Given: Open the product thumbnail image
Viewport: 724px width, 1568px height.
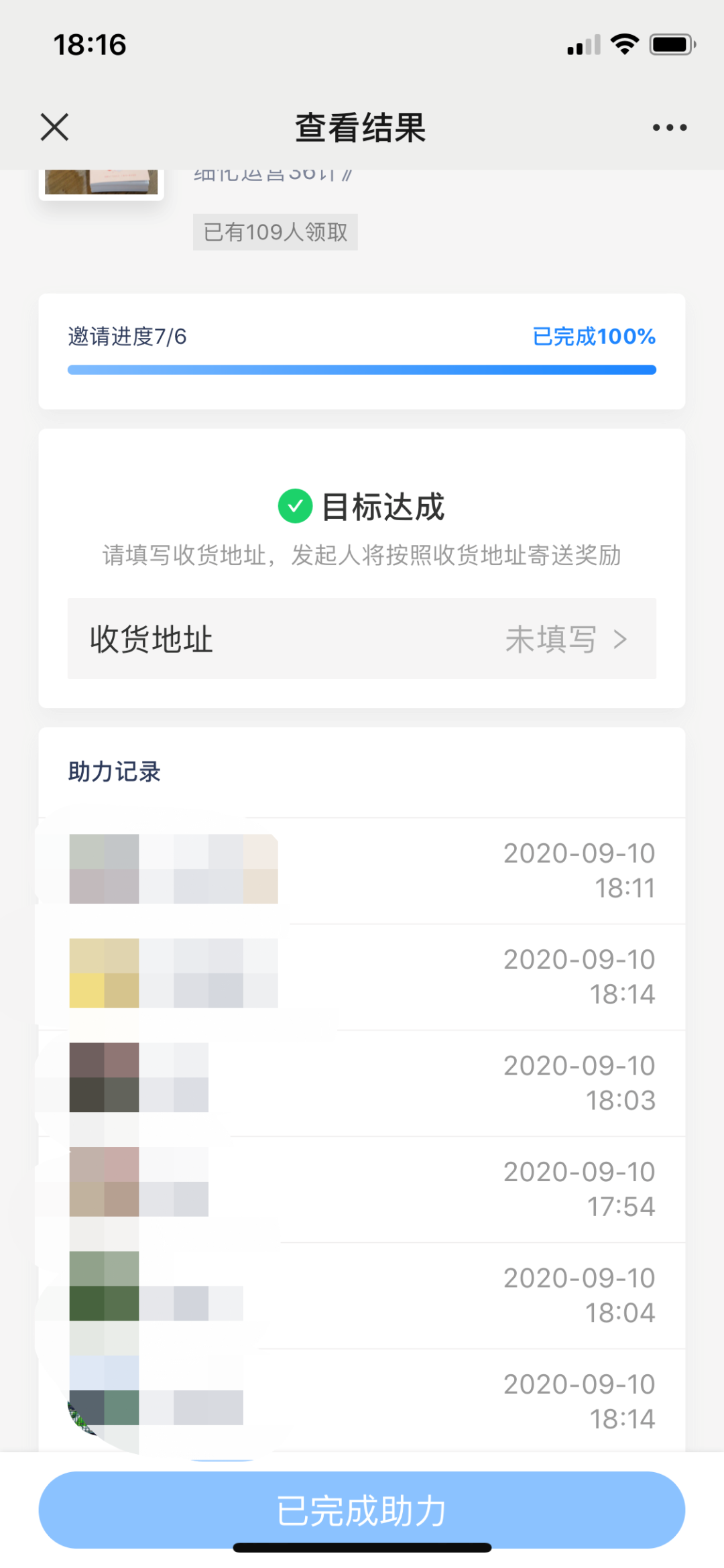Looking at the screenshot, I should [x=101, y=182].
